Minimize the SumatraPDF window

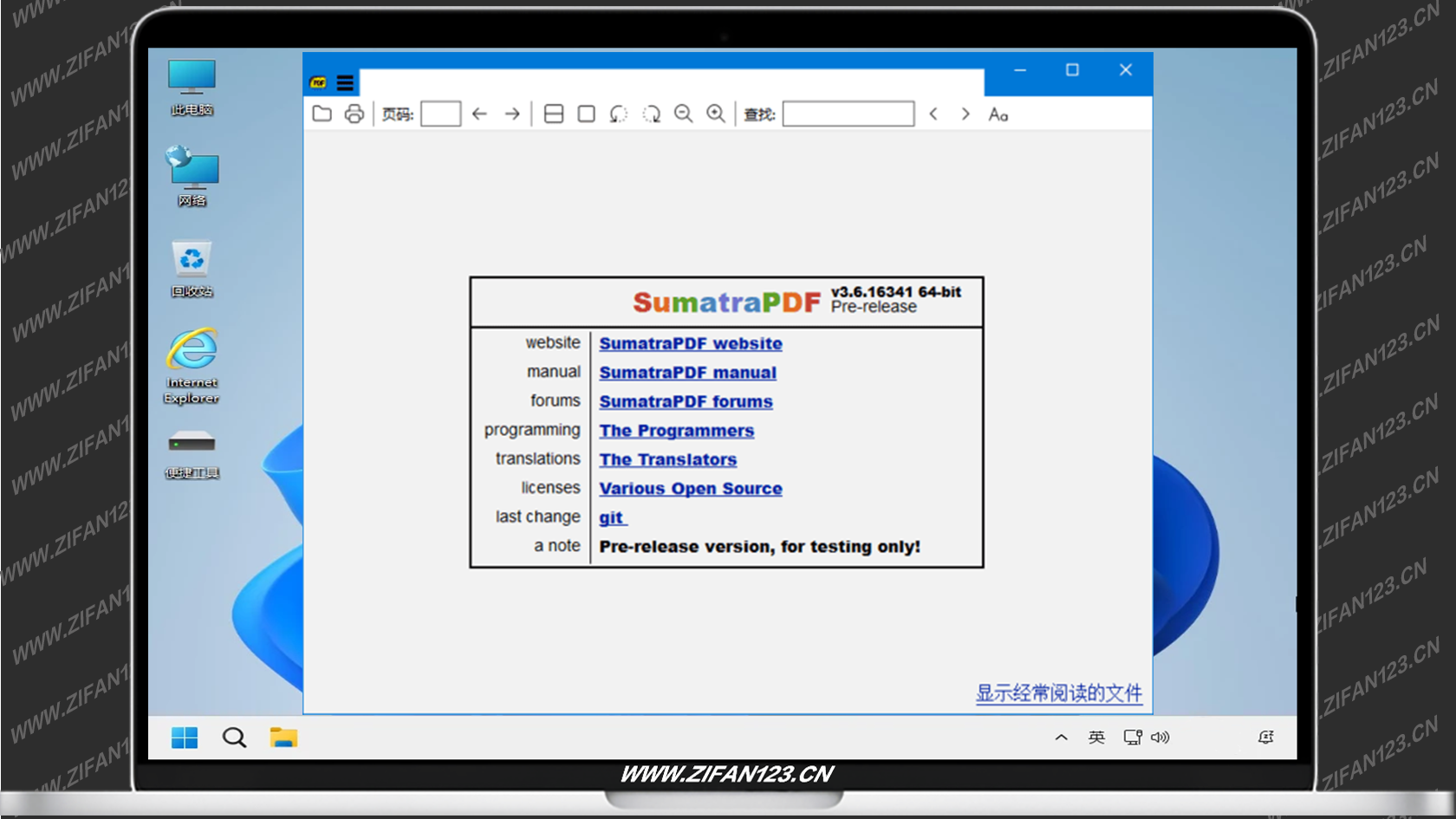pyautogui.click(x=1020, y=70)
